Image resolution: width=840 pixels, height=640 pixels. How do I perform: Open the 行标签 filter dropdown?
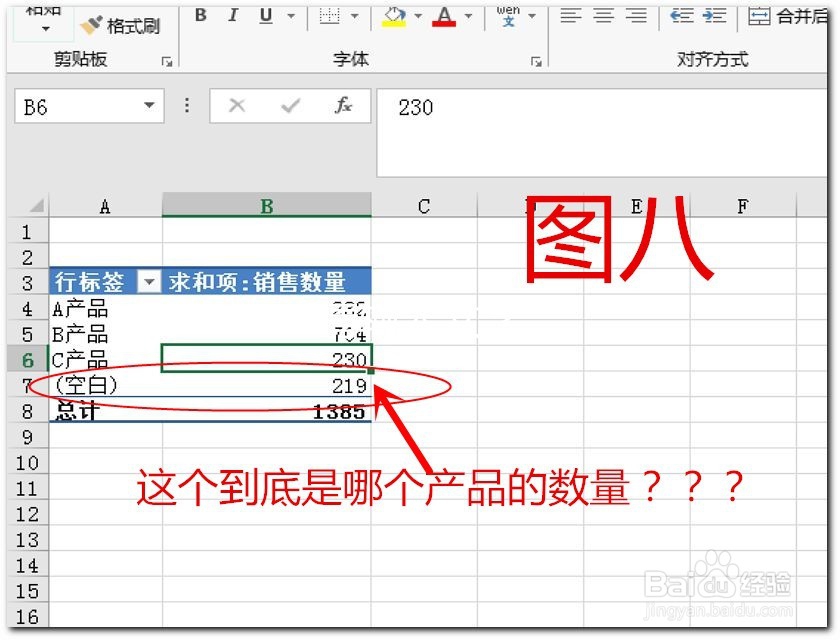(150, 282)
